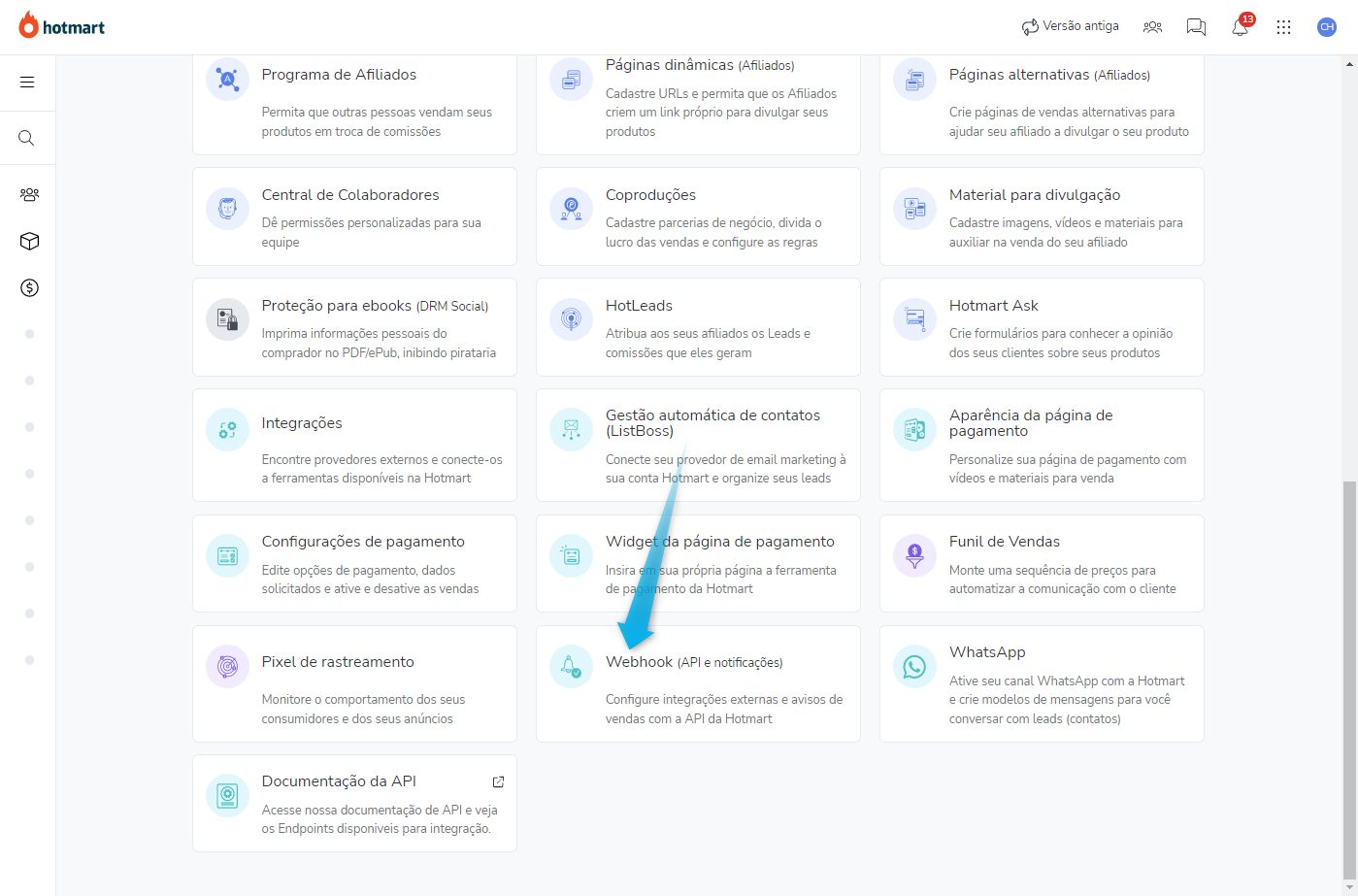1358x896 pixels.
Task: Click the CH user avatar
Action: [1326, 27]
